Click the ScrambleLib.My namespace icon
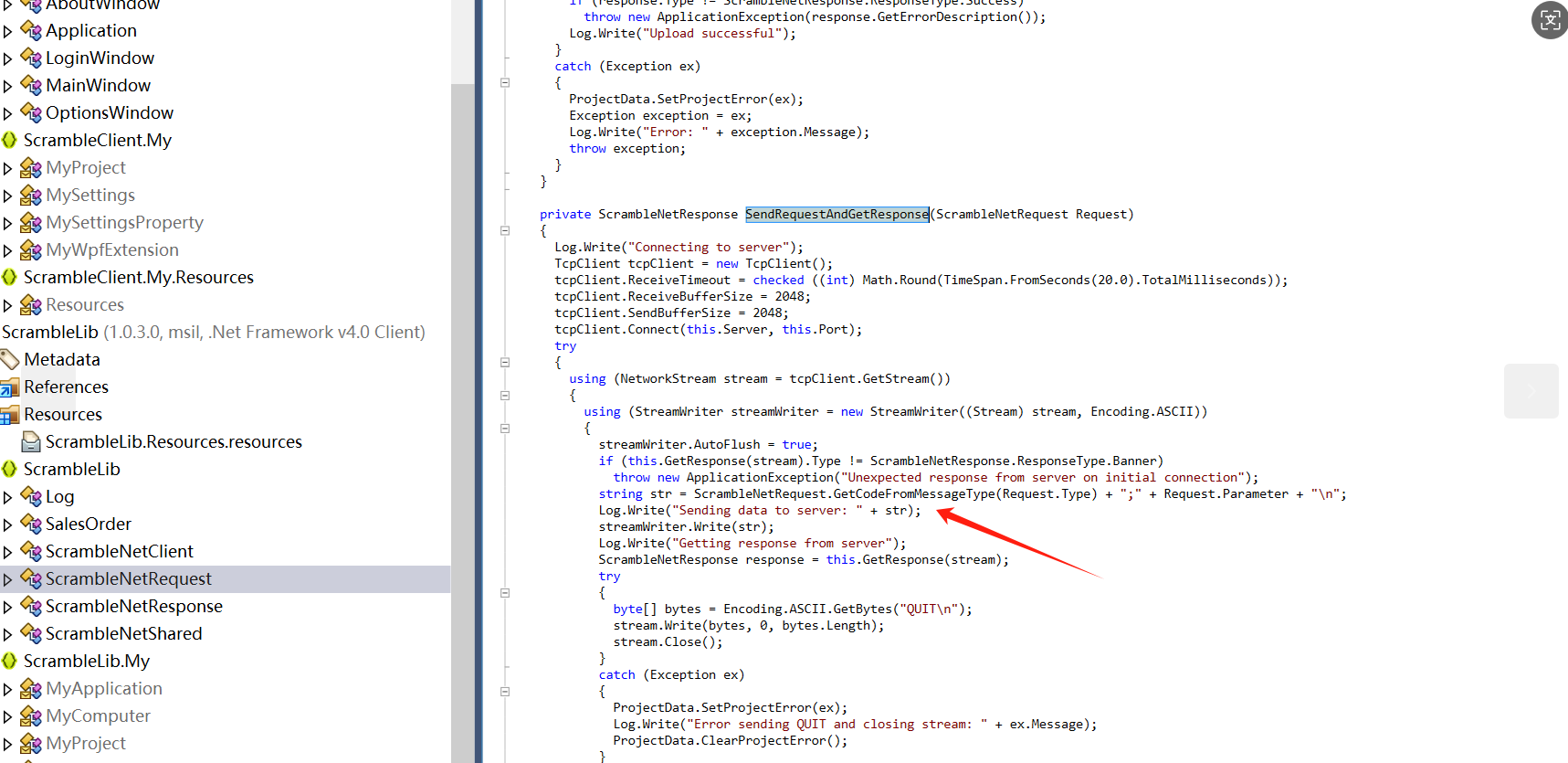The width and height of the screenshot is (1568, 763). point(9,662)
